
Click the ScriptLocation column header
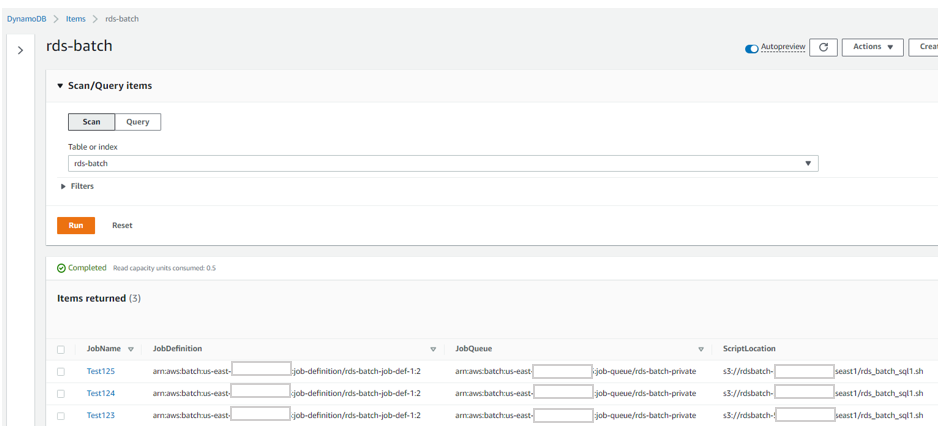click(749, 349)
